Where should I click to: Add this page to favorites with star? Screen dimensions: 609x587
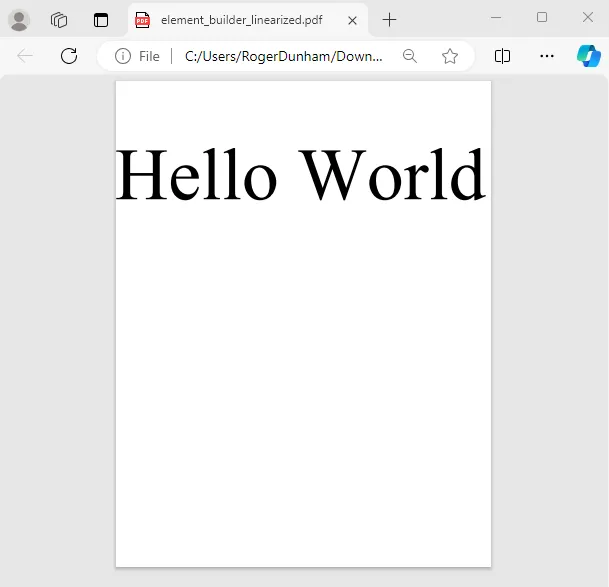point(450,56)
